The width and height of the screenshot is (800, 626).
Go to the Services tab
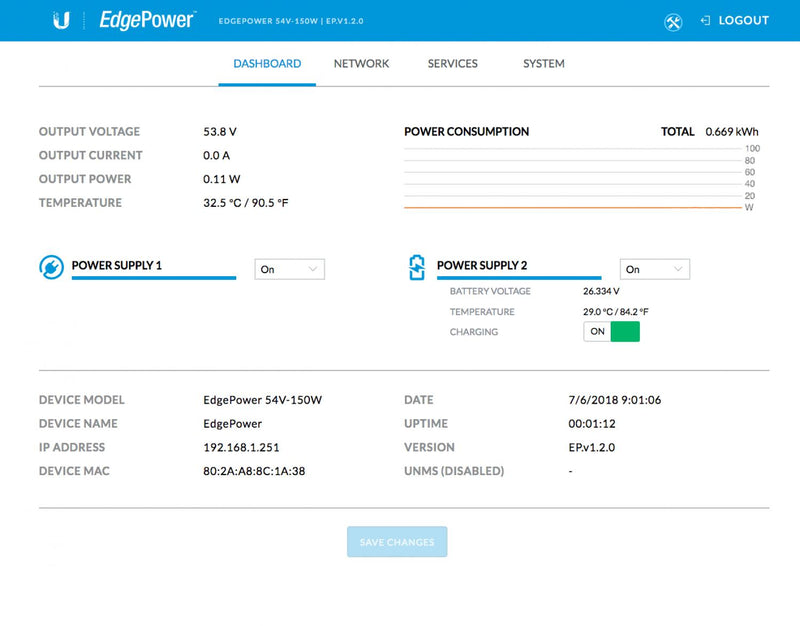click(x=452, y=64)
